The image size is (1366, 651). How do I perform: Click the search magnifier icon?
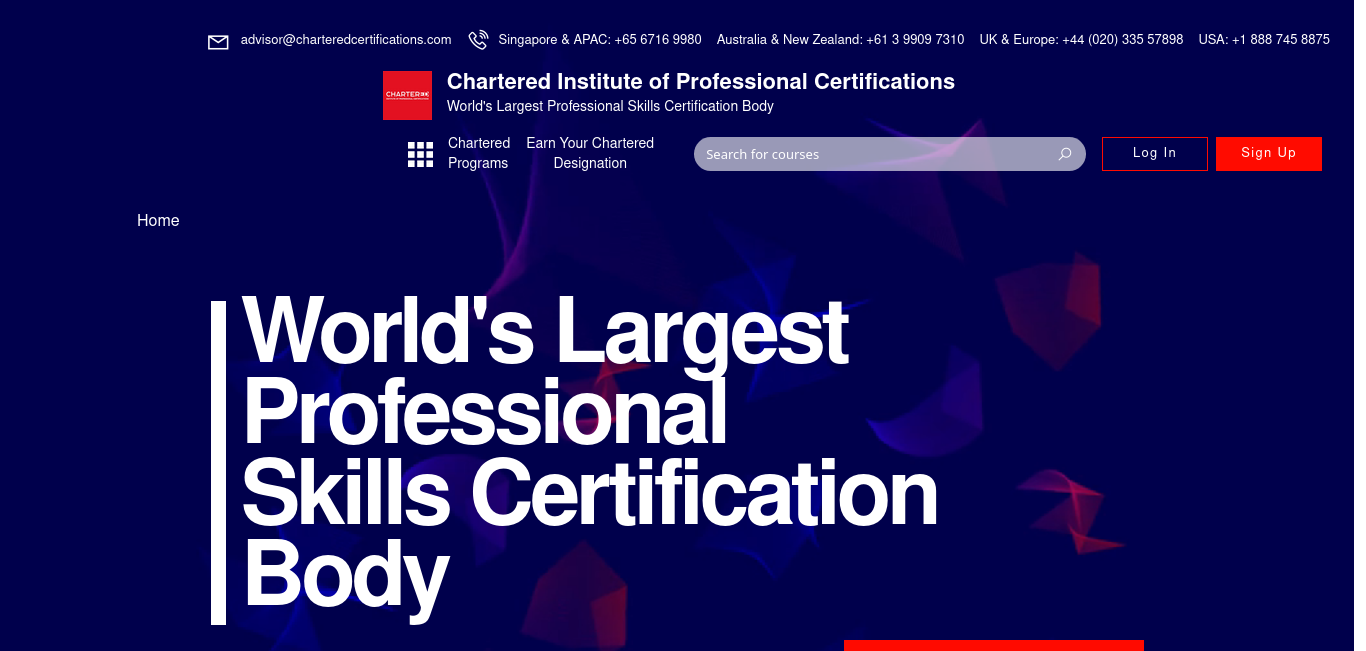(1065, 154)
